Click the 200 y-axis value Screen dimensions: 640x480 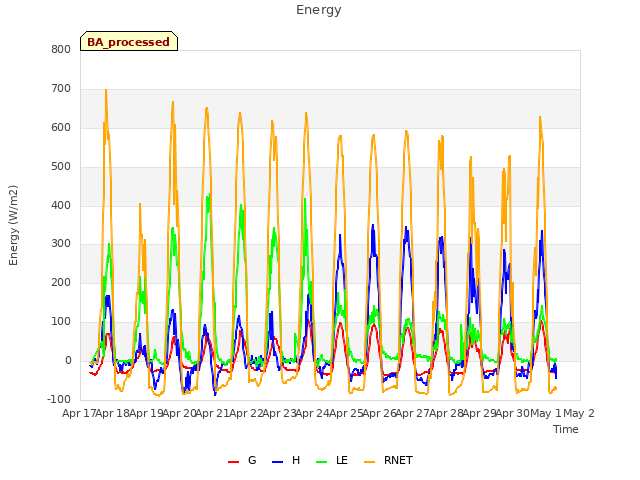tap(61, 282)
